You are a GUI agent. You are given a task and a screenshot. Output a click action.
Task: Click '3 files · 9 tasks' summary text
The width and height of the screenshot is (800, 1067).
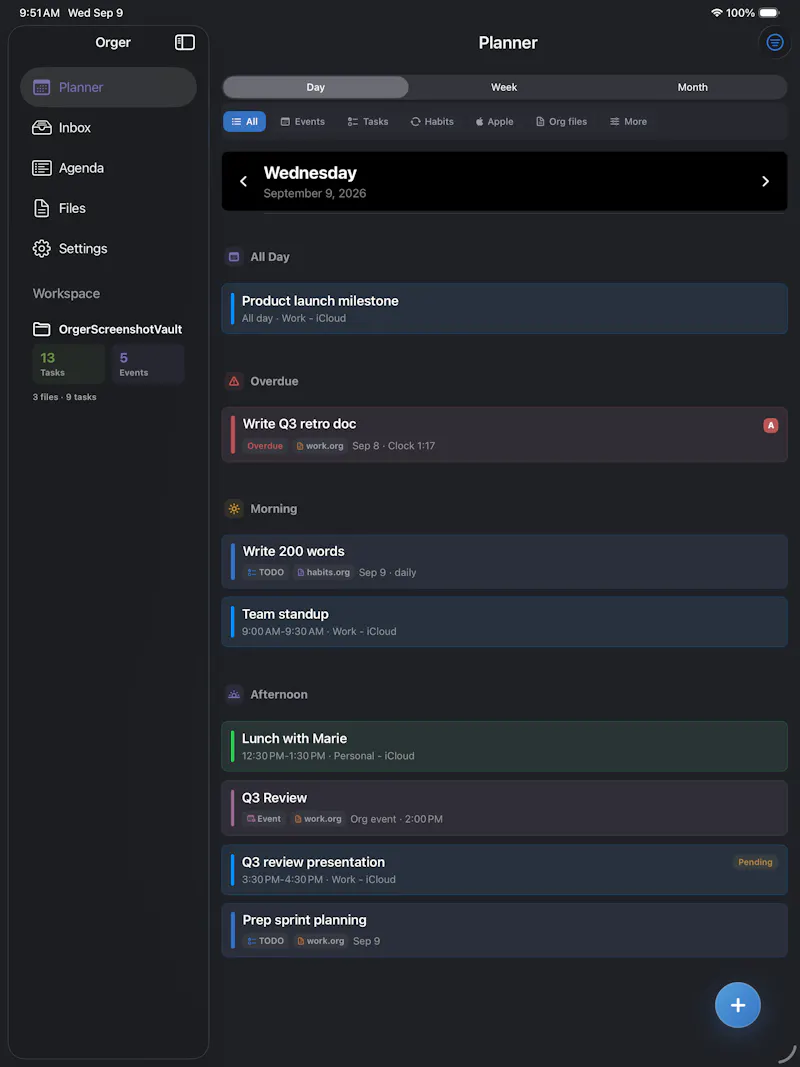pos(65,397)
